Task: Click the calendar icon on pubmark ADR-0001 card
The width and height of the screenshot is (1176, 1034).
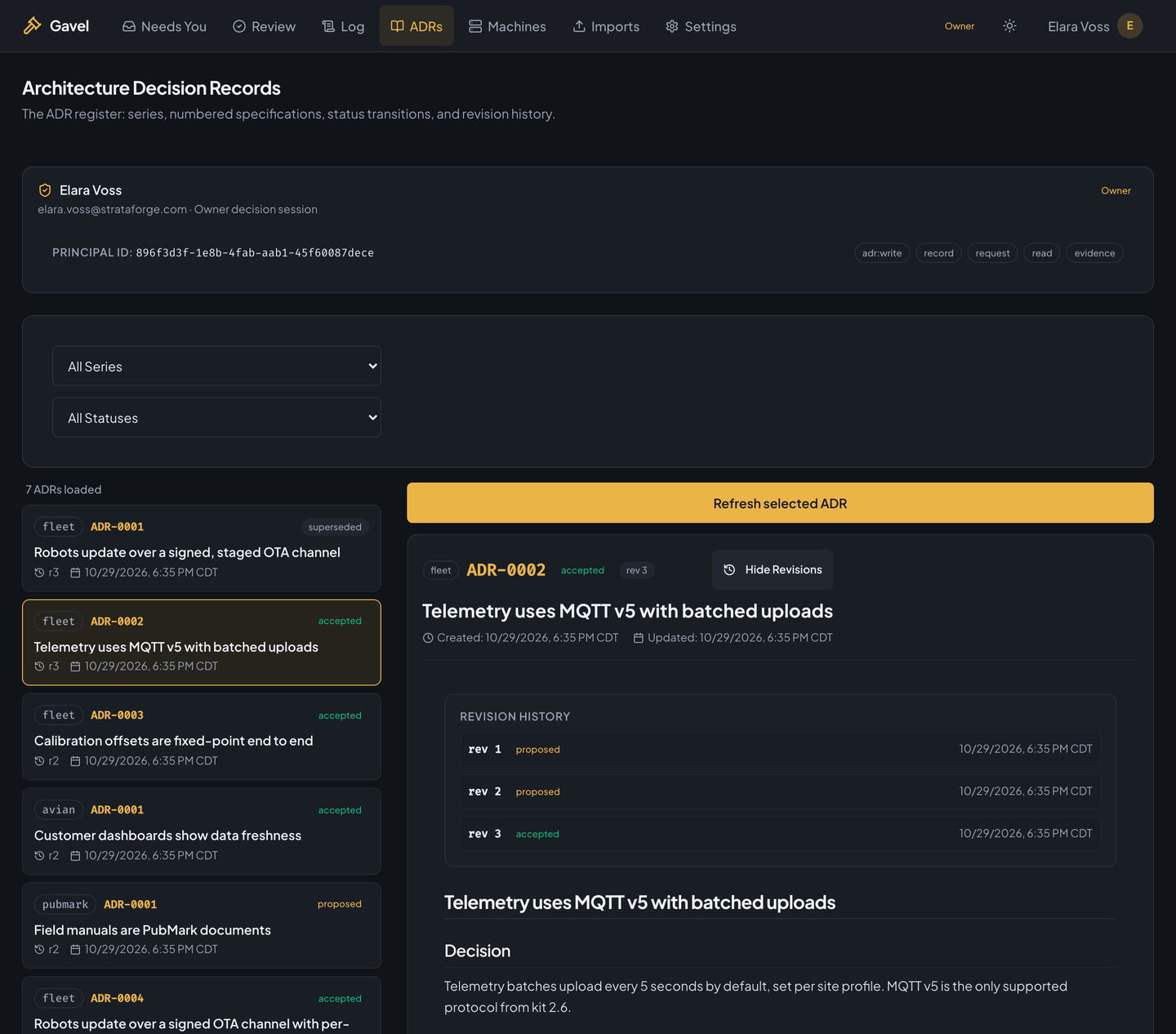Action: 75,950
